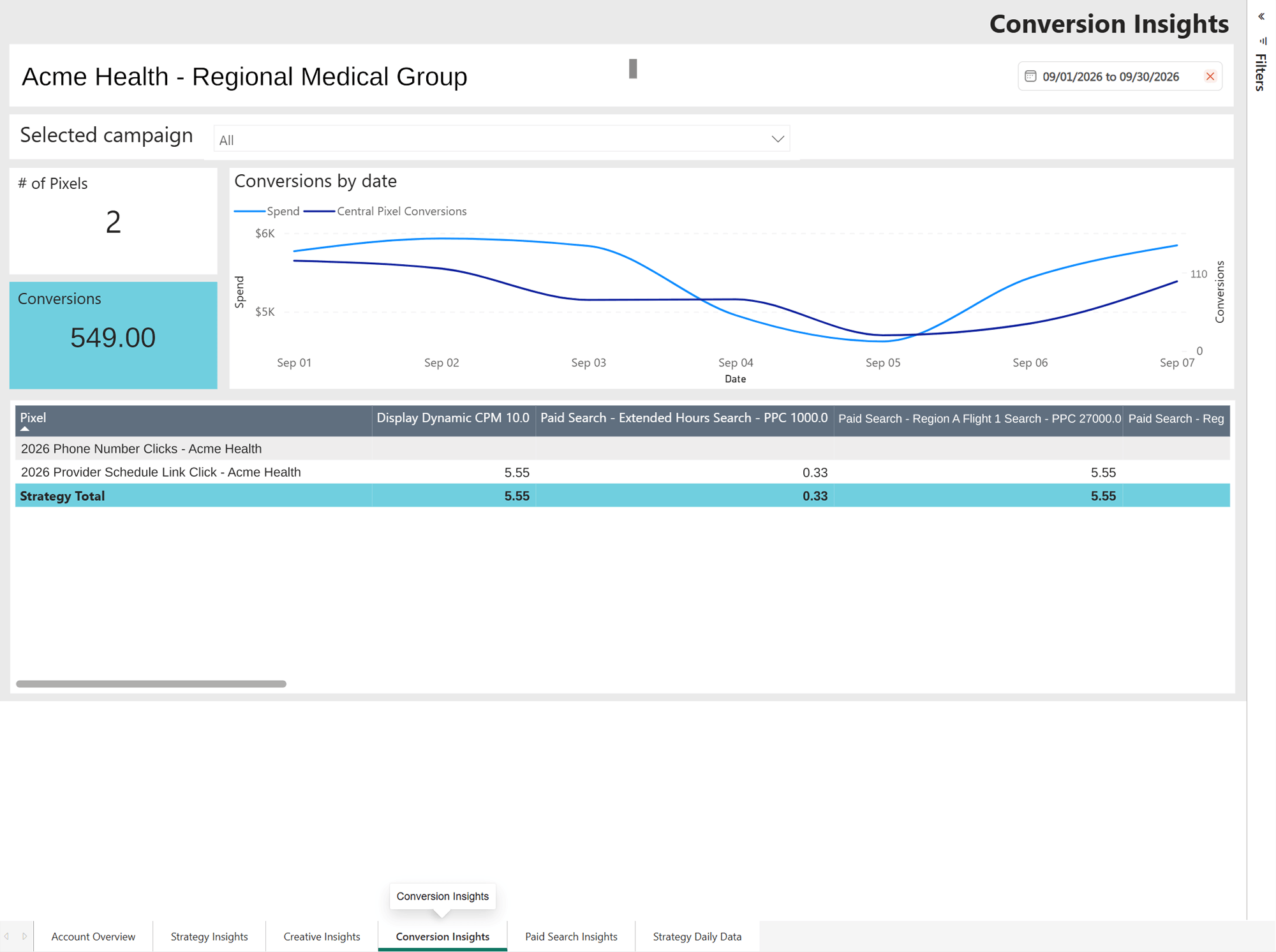Click the Sep 07 axis label
Screen dimensions: 1276x952
1177,362
